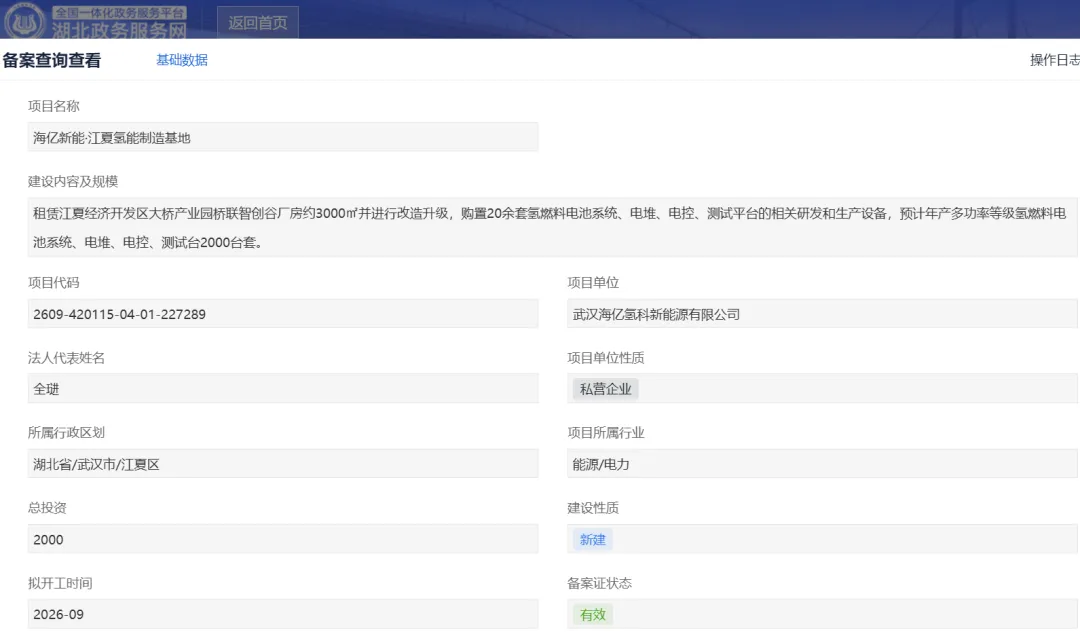The image size is (1080, 632).
Task: Click the 拟开工时间 field 2026-09
Action: click(x=282, y=614)
